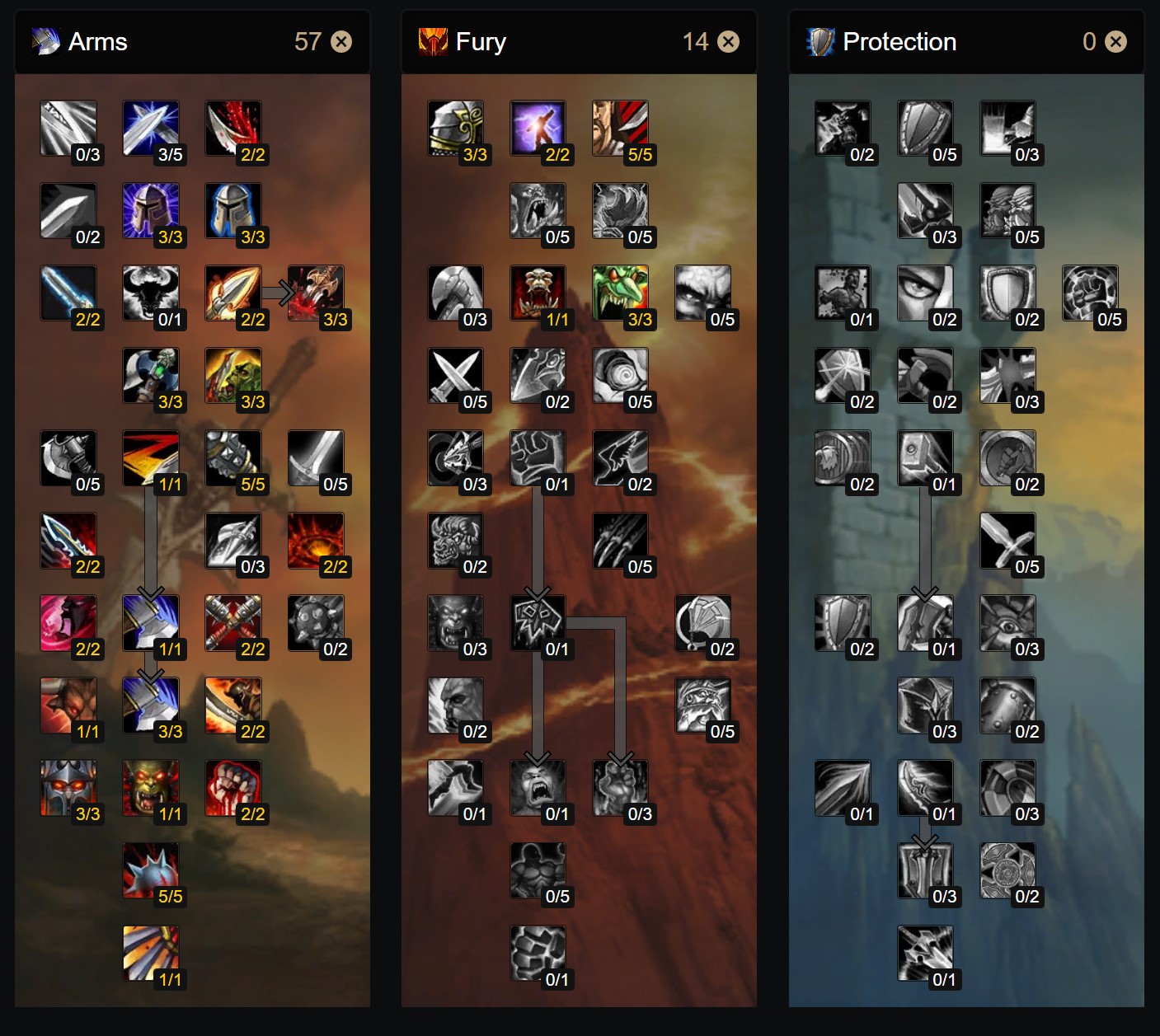Viewport: 1160px width, 1036px height.
Task: Click the Protection Toughness fist icon at 0/5
Action: tap(1091, 293)
